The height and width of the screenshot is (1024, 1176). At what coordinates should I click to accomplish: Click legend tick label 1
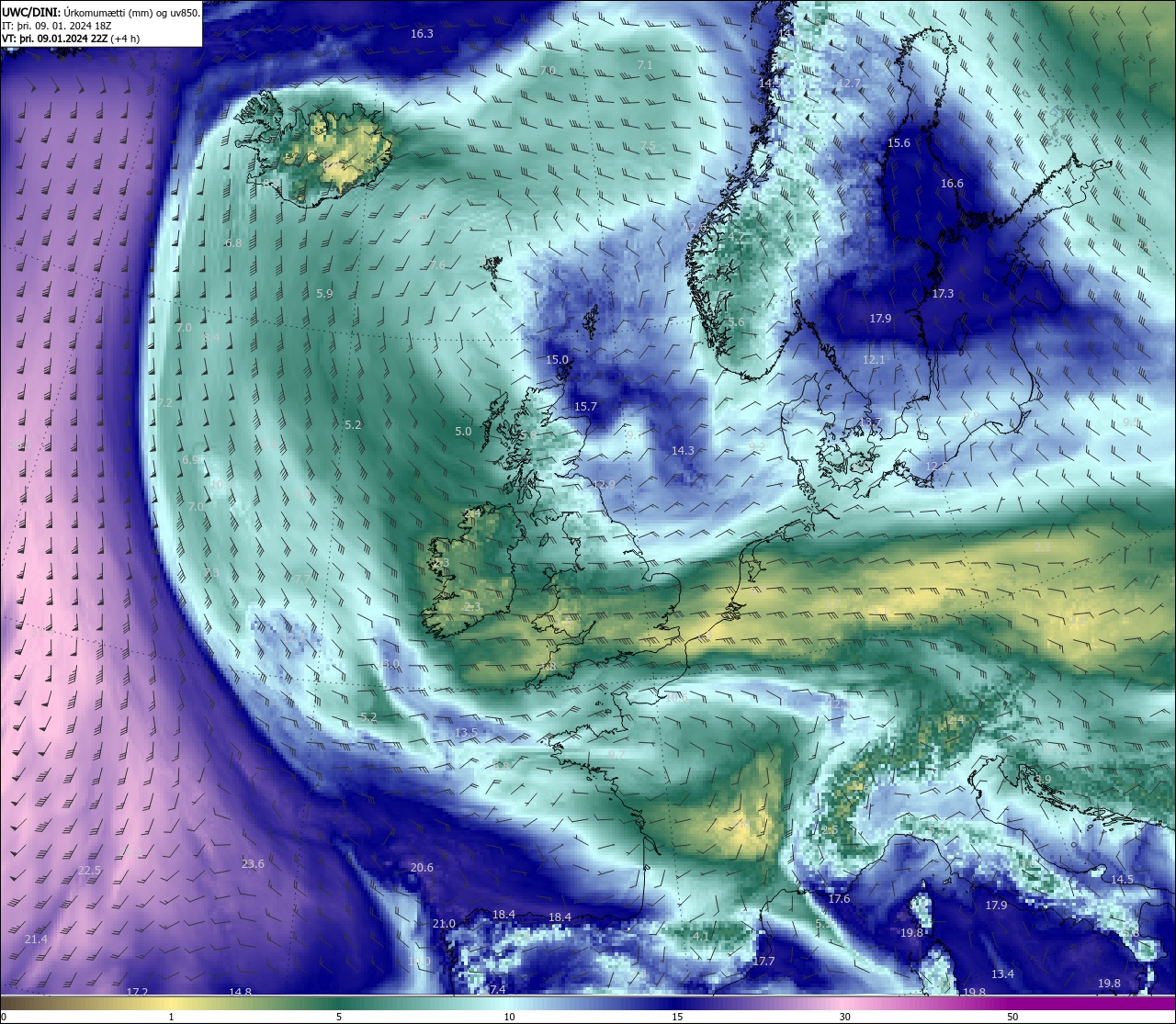171,1017
